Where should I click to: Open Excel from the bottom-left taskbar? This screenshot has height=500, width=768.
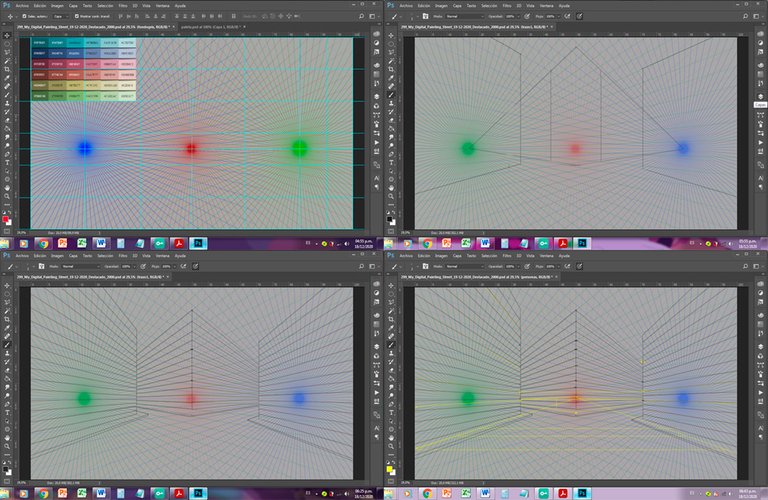[81, 493]
